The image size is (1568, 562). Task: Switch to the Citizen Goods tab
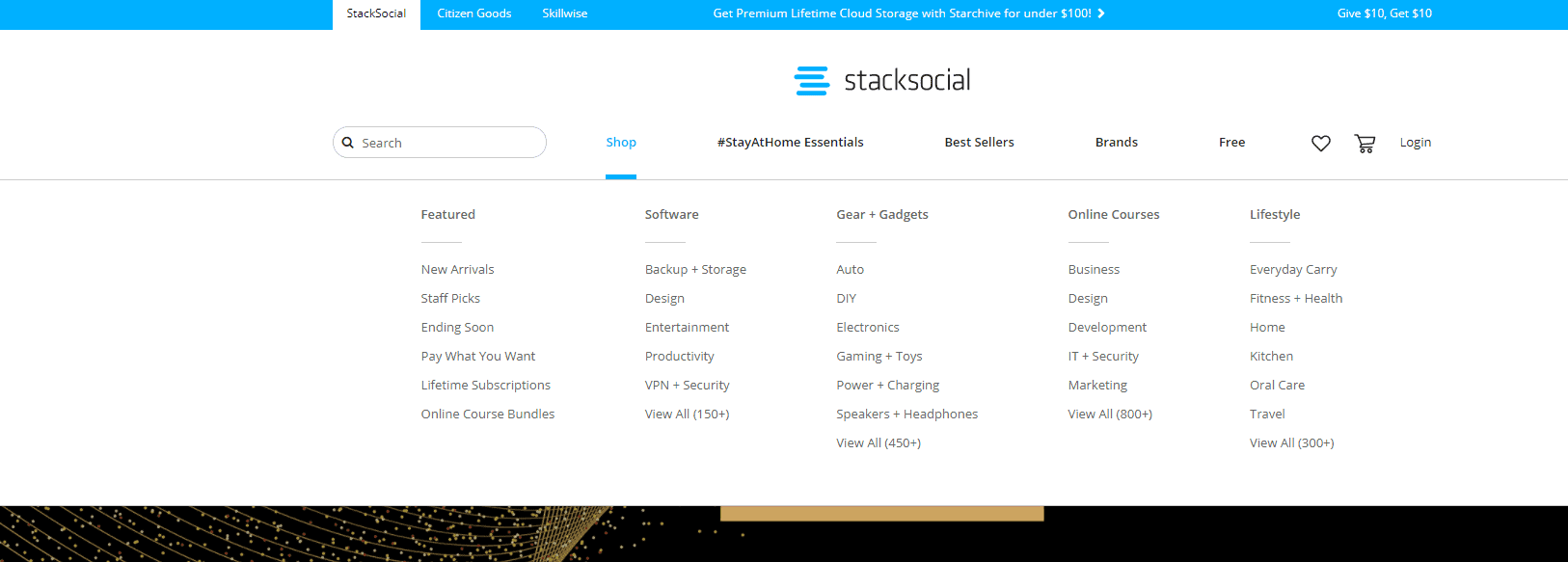point(474,13)
